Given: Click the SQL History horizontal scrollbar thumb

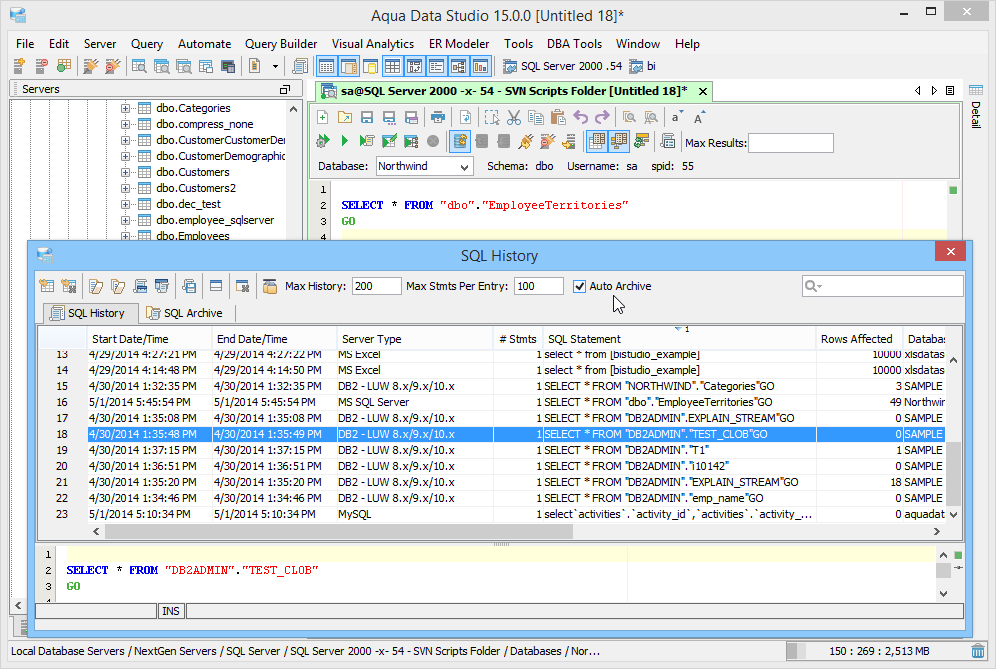Looking at the screenshot, I should pyautogui.click(x=339, y=532).
